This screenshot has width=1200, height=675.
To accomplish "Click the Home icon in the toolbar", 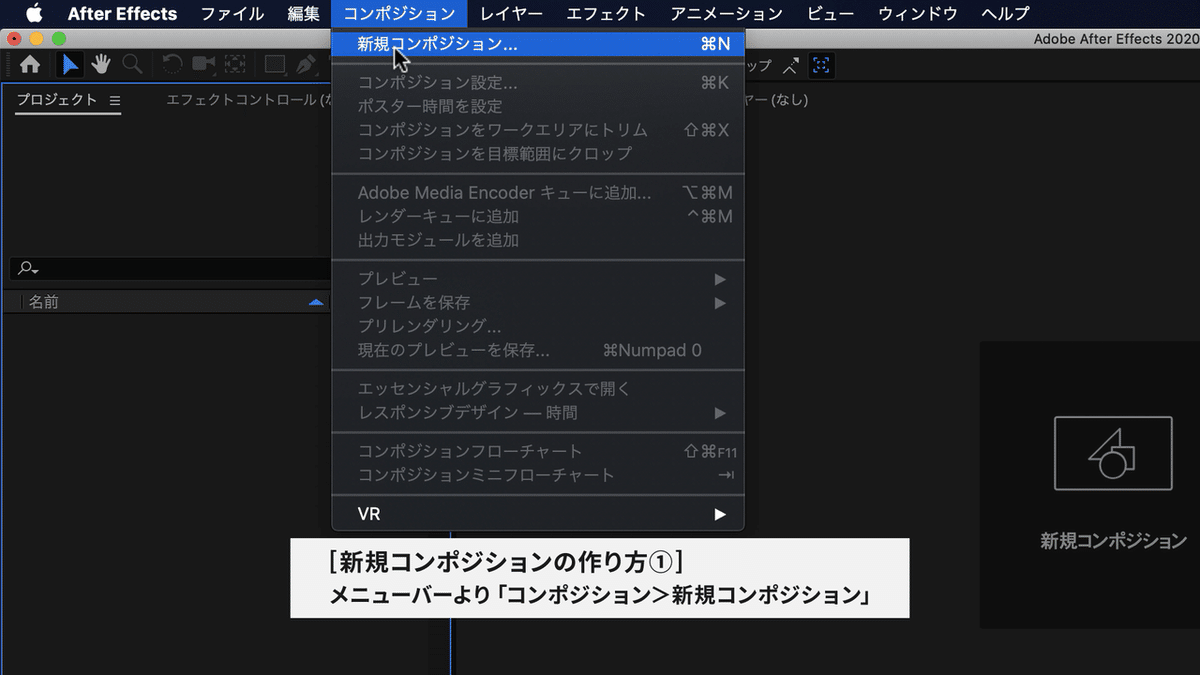I will [x=30, y=65].
